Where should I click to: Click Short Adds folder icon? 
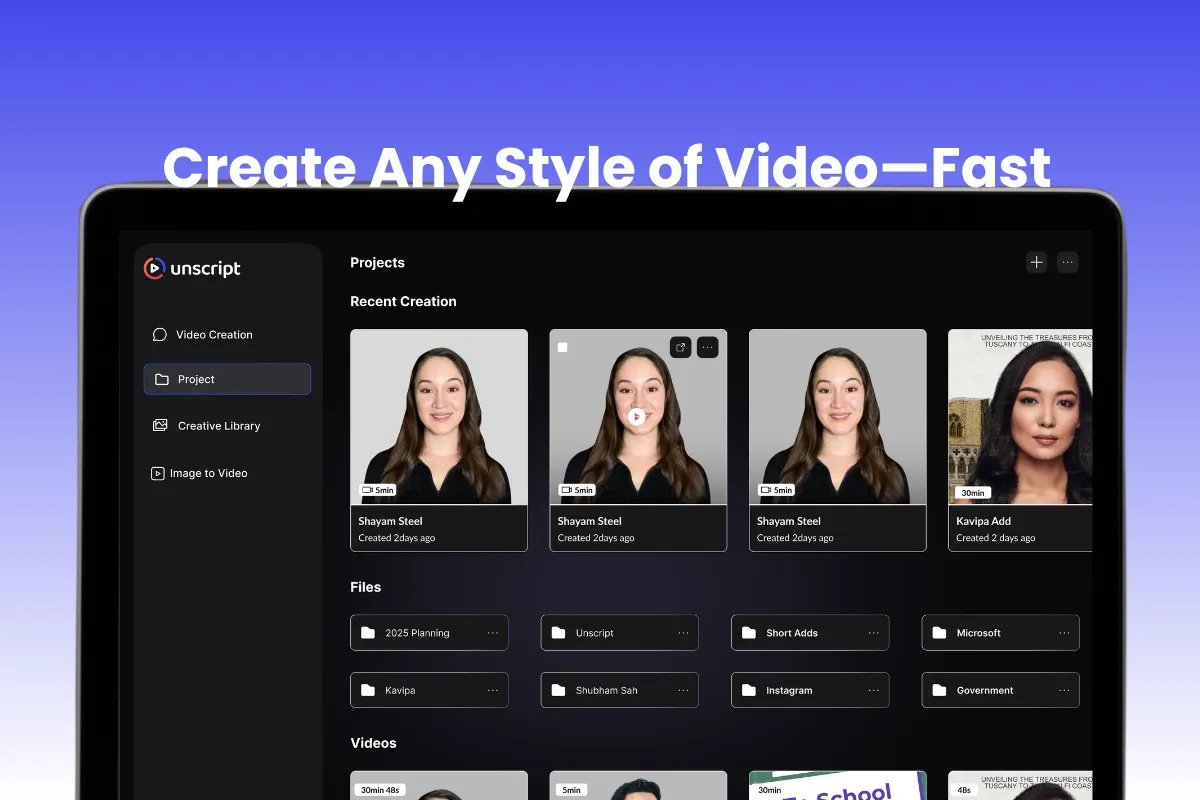(748, 633)
